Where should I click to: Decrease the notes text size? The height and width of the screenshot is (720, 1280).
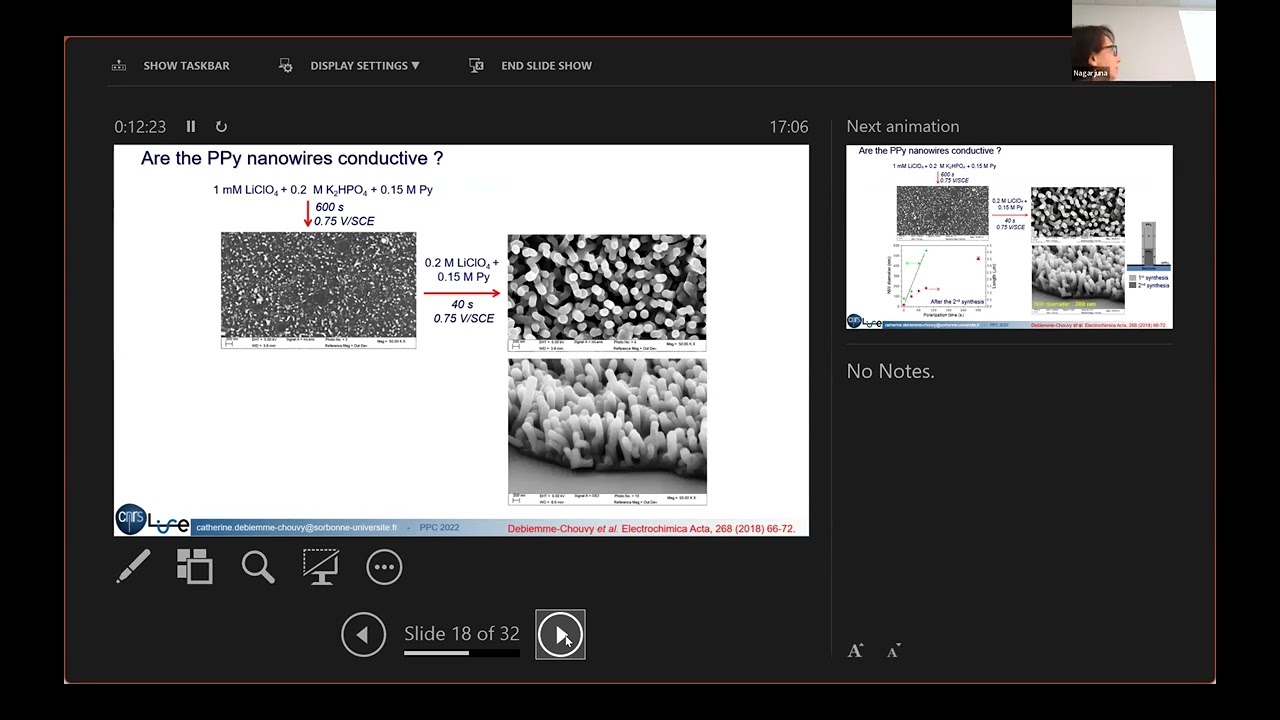pyautogui.click(x=894, y=651)
